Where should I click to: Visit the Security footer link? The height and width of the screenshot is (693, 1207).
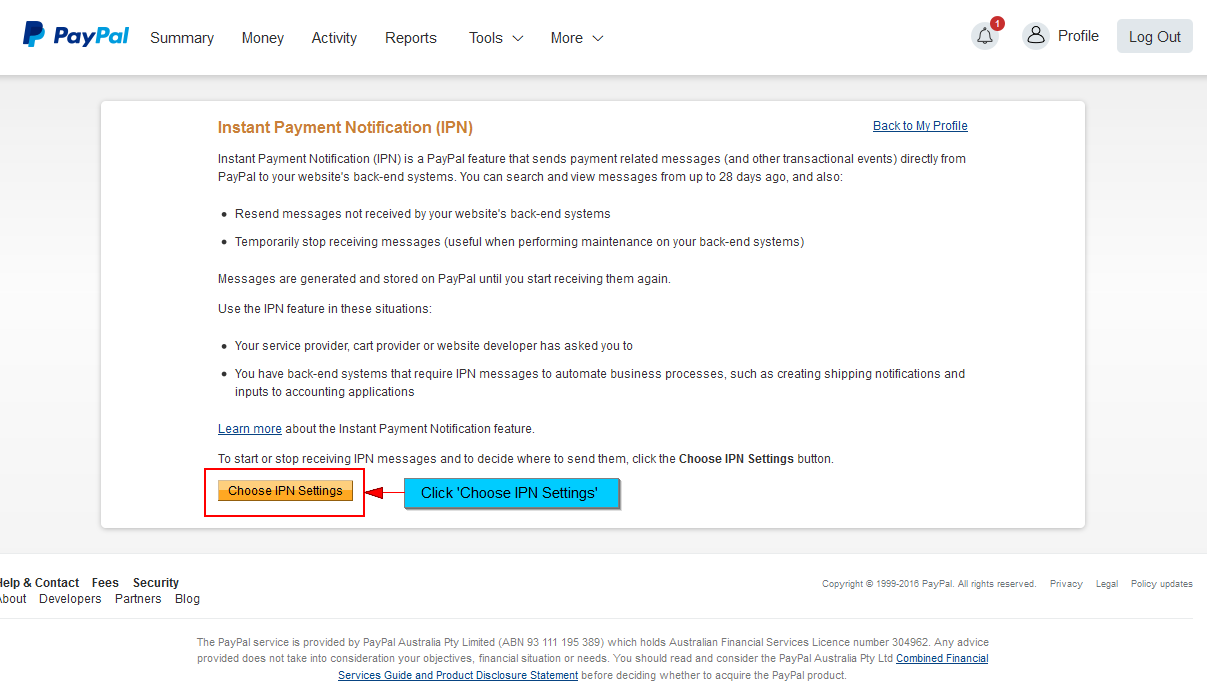pos(156,583)
